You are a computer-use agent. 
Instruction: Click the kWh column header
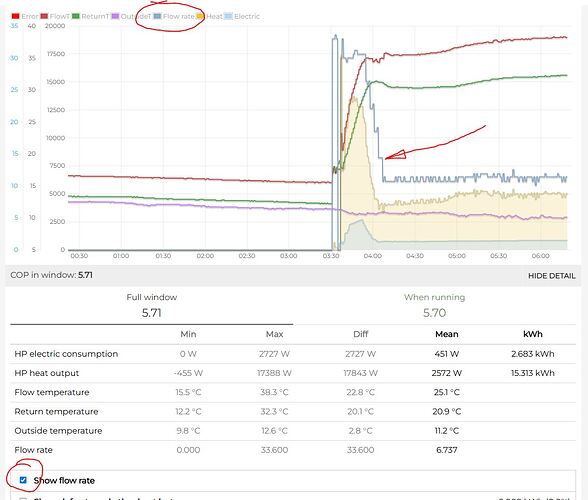pyautogui.click(x=533, y=334)
